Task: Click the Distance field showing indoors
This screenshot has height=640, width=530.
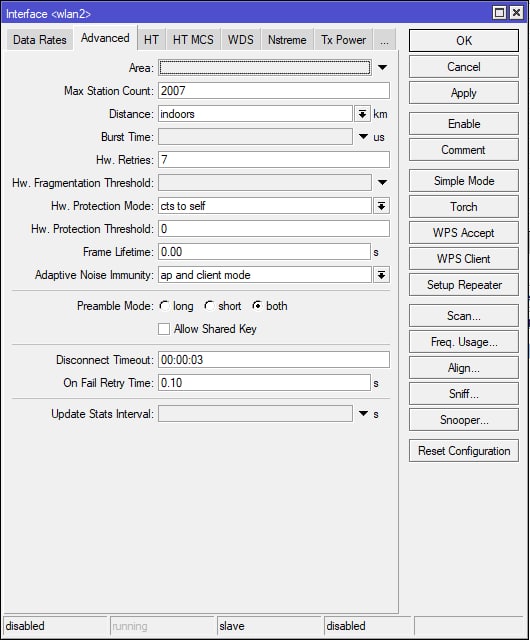Action: point(255,114)
